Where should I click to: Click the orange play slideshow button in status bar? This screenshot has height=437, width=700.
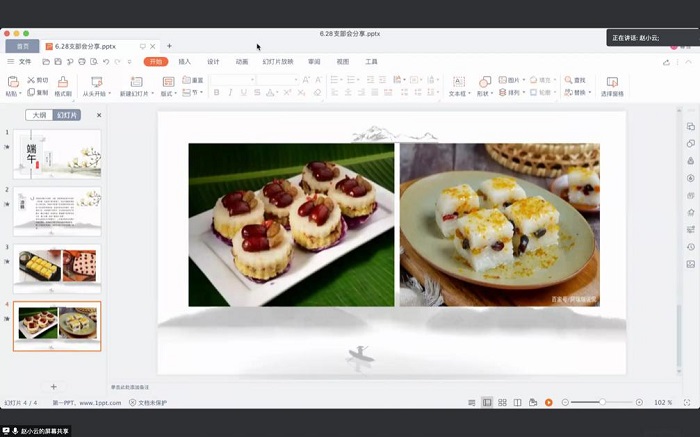click(x=549, y=402)
